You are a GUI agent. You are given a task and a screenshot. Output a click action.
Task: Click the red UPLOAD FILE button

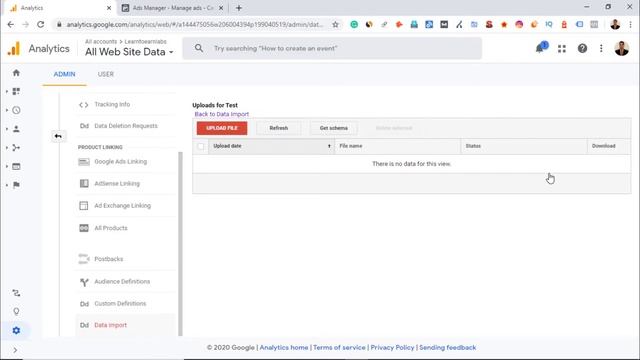pos(222,128)
